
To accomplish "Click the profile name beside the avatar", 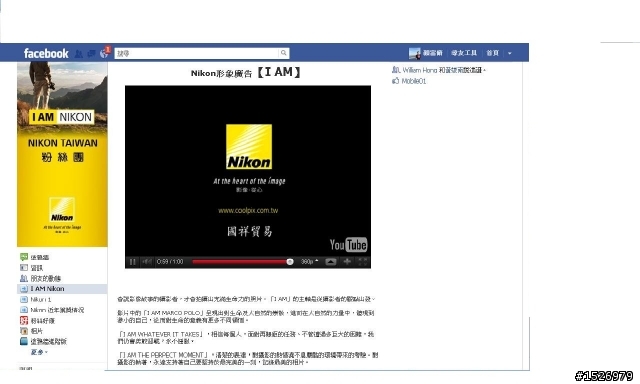I will click(433, 53).
